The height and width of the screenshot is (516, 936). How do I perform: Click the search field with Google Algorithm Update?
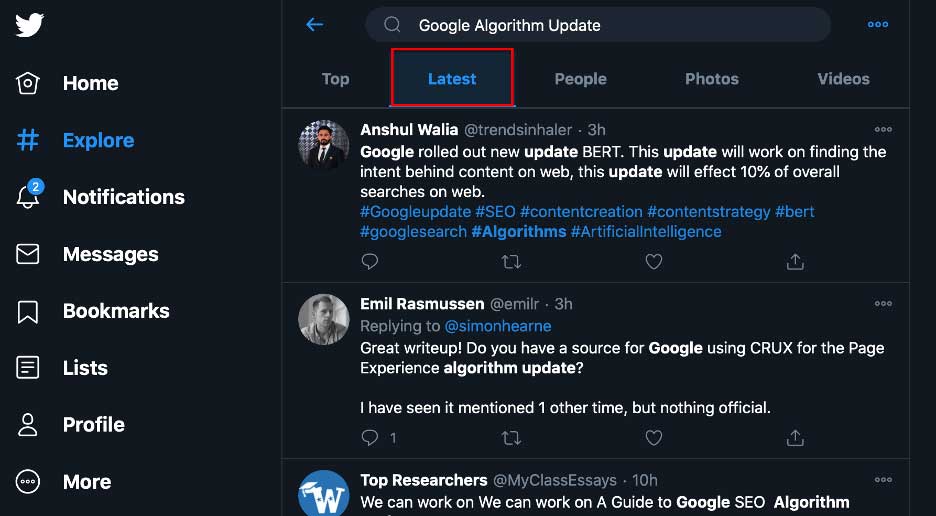point(598,25)
